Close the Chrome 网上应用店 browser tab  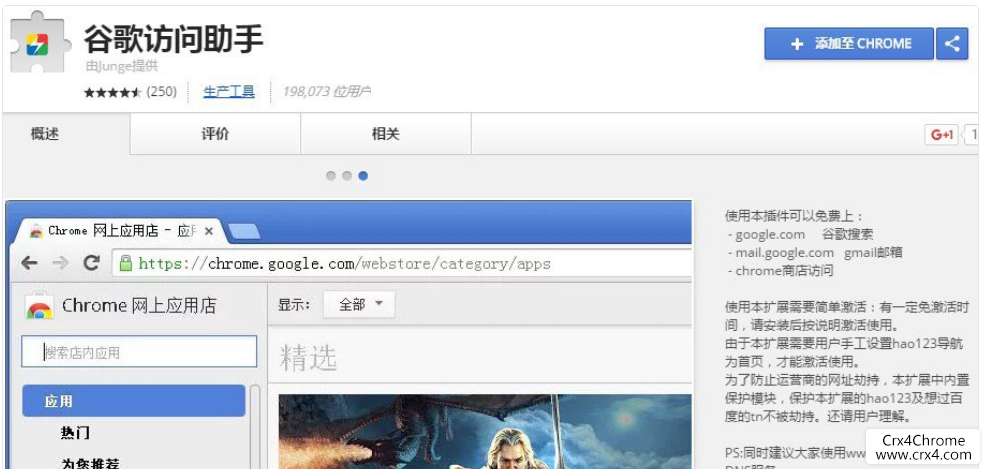pyautogui.click(x=209, y=231)
